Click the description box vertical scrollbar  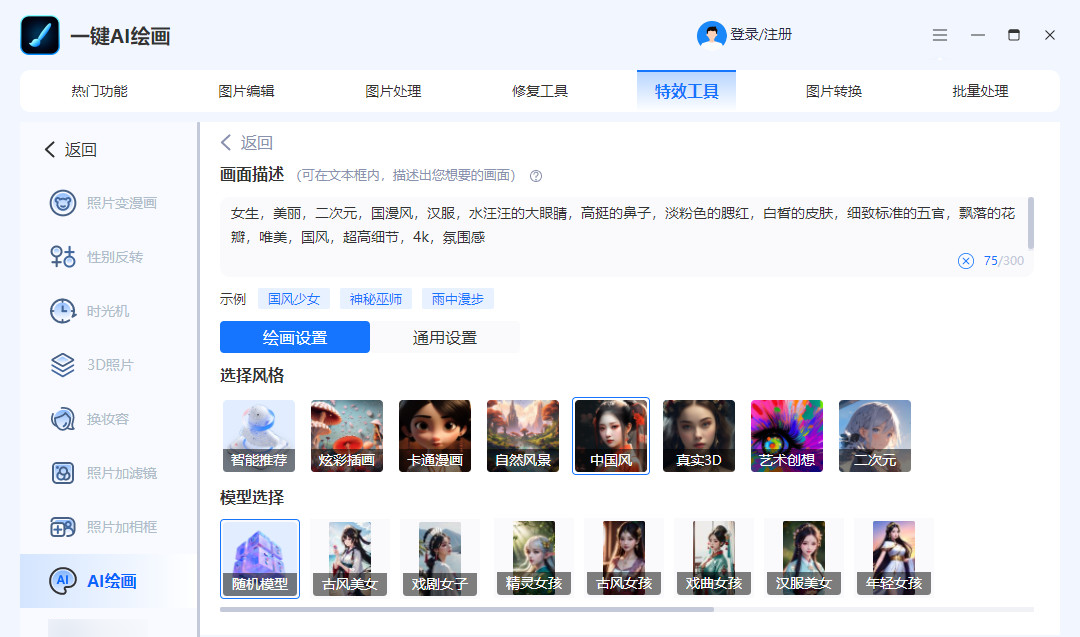pyautogui.click(x=1030, y=222)
